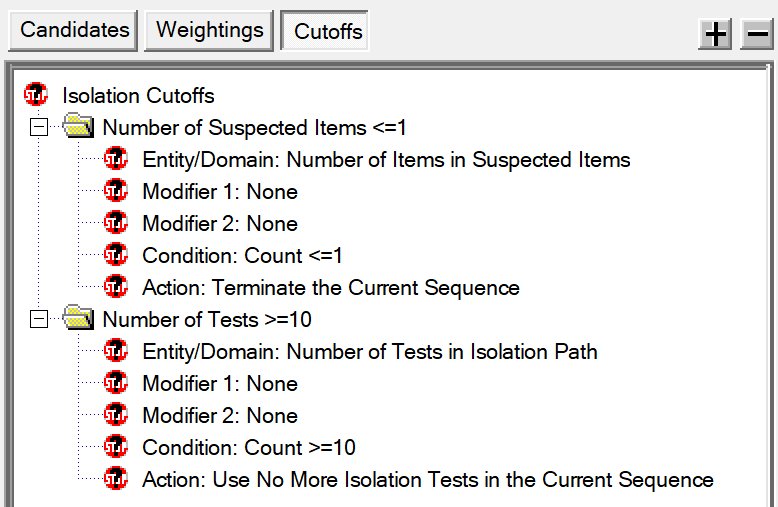Remove a cutoff with the minus button
The width and height of the screenshot is (778, 507).
click(757, 34)
